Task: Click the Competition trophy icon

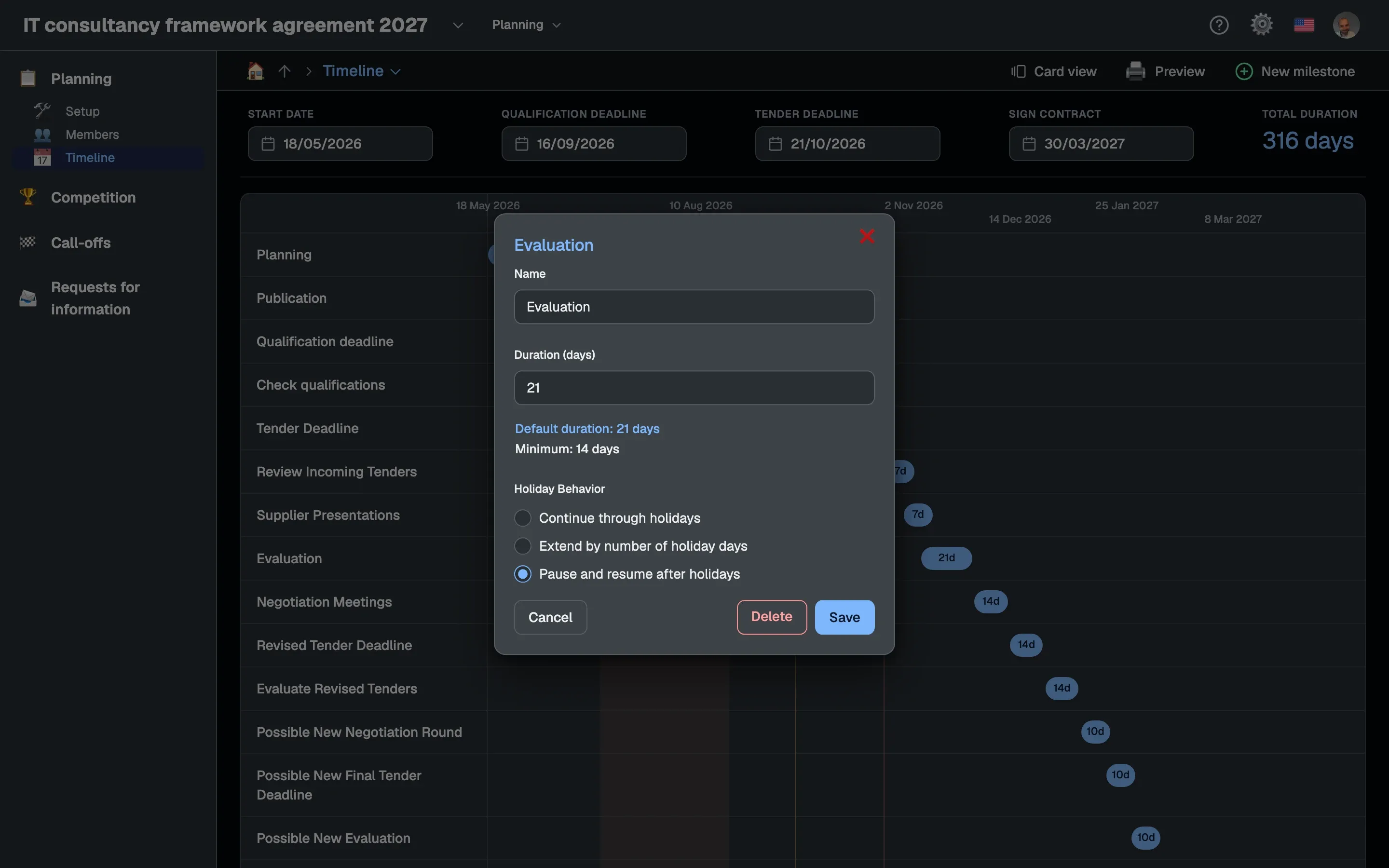Action: click(27, 197)
